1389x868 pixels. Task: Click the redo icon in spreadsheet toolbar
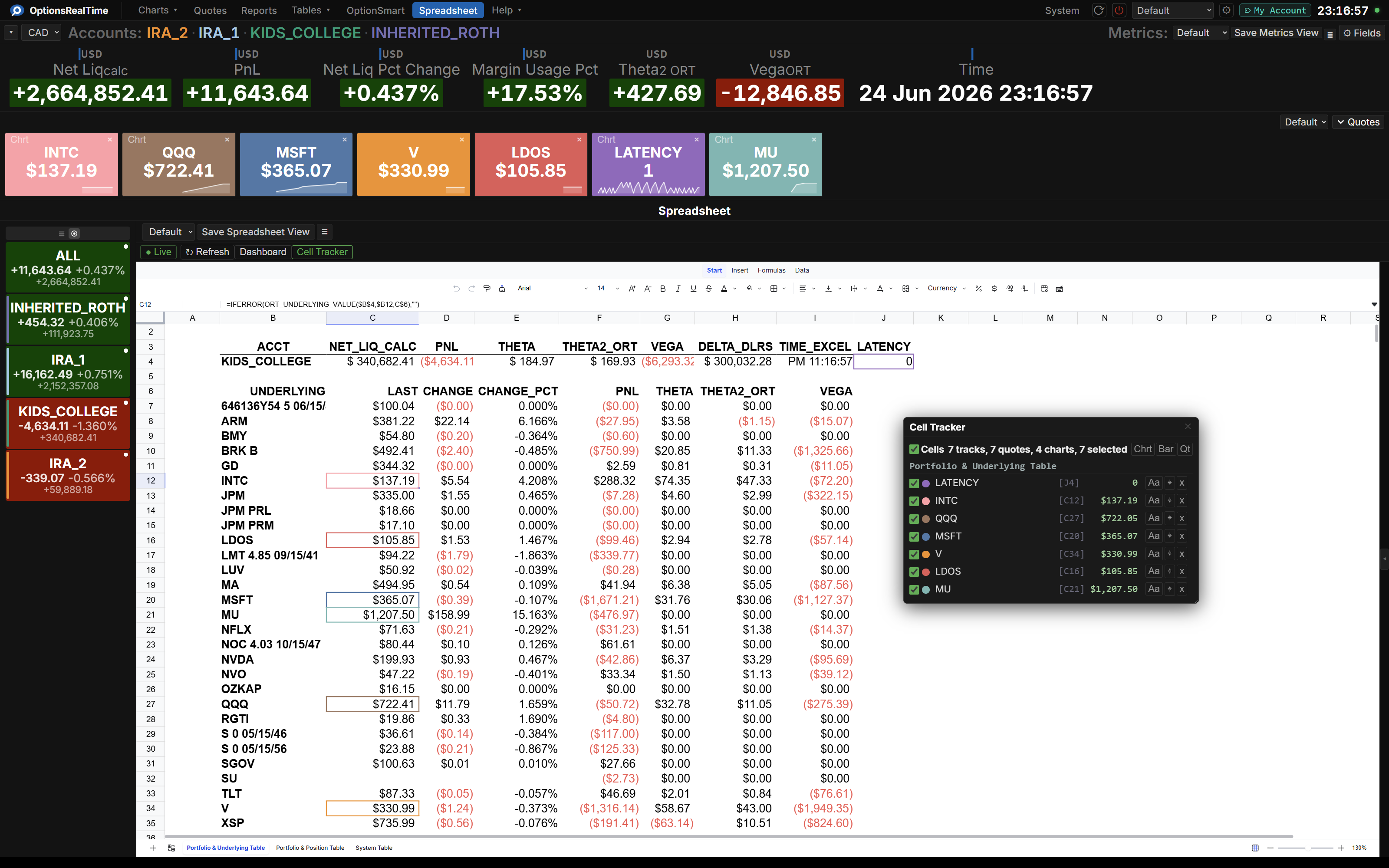(471, 288)
